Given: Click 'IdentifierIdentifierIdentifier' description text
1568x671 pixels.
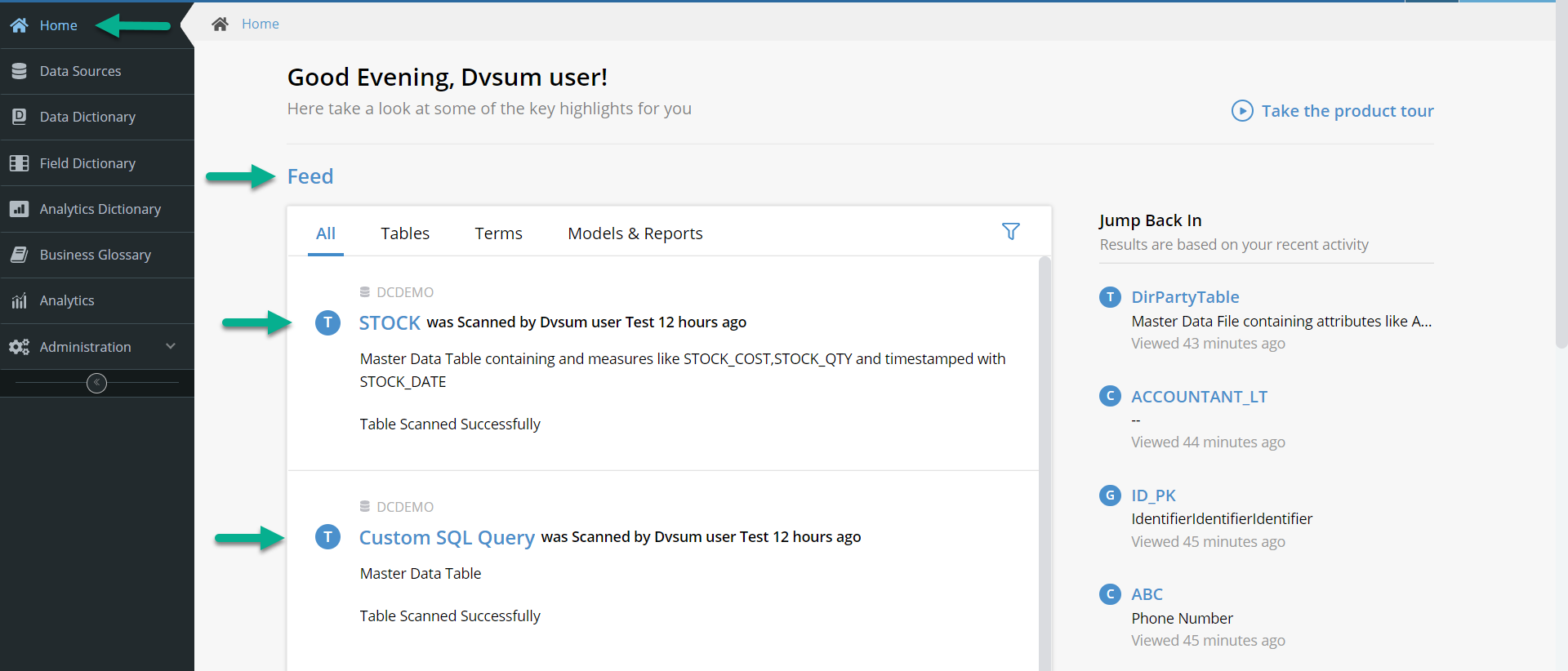Looking at the screenshot, I should click(1222, 519).
